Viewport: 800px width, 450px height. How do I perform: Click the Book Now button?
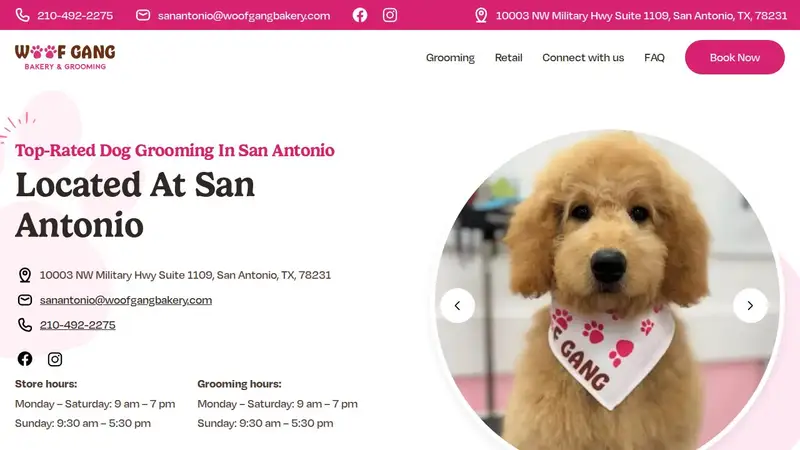(735, 57)
